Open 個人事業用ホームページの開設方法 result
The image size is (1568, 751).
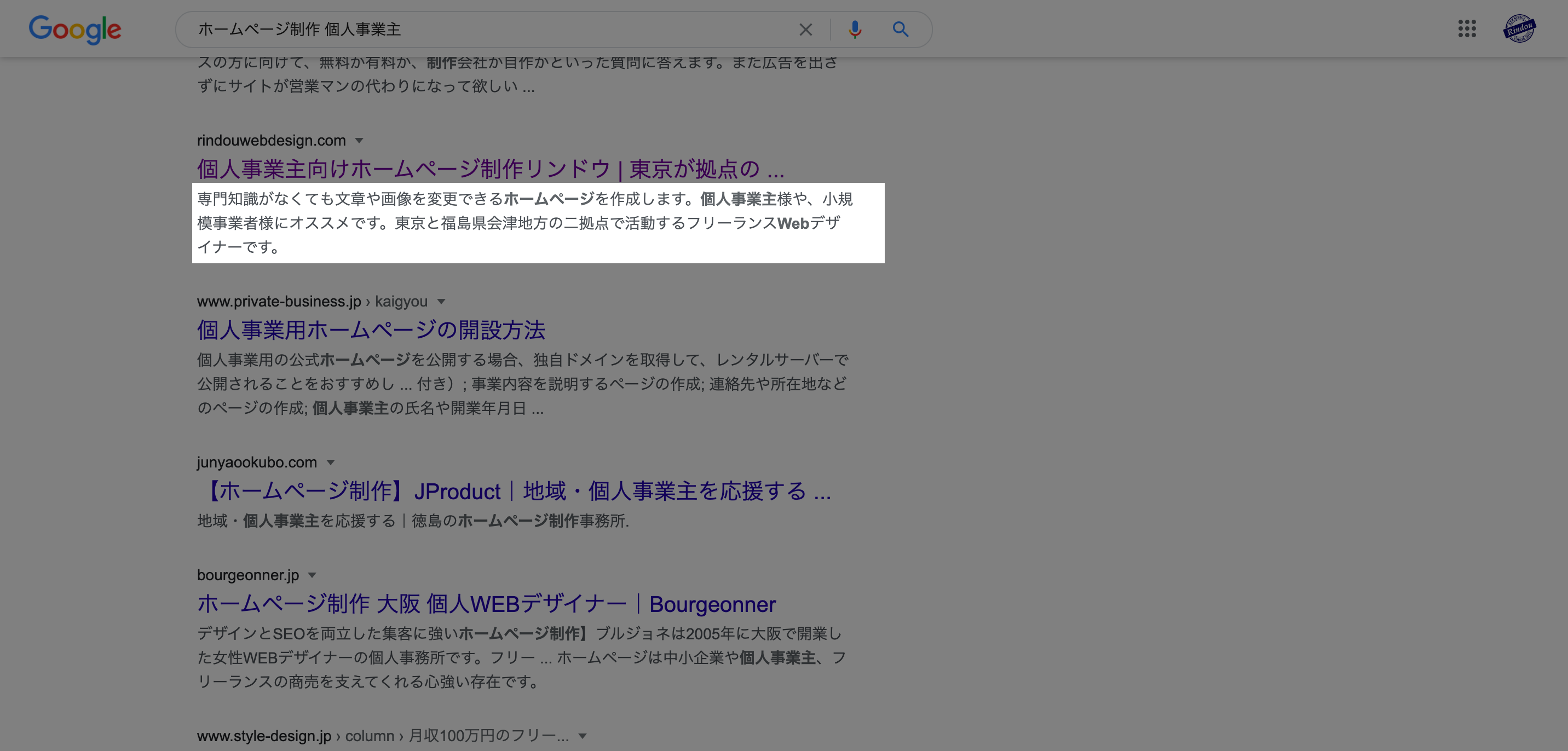(371, 331)
